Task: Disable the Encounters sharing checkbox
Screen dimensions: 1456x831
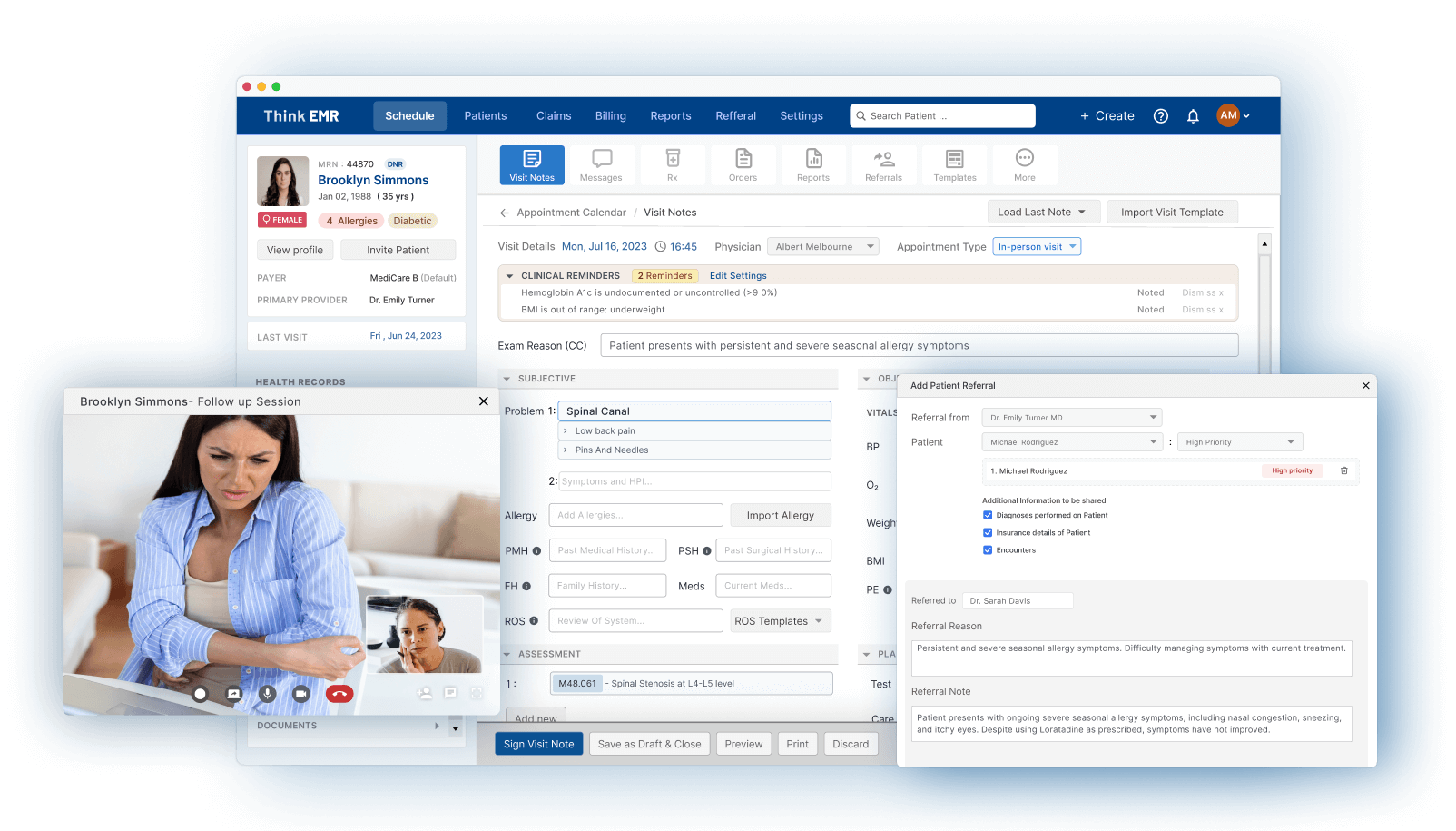Action: tap(988, 549)
